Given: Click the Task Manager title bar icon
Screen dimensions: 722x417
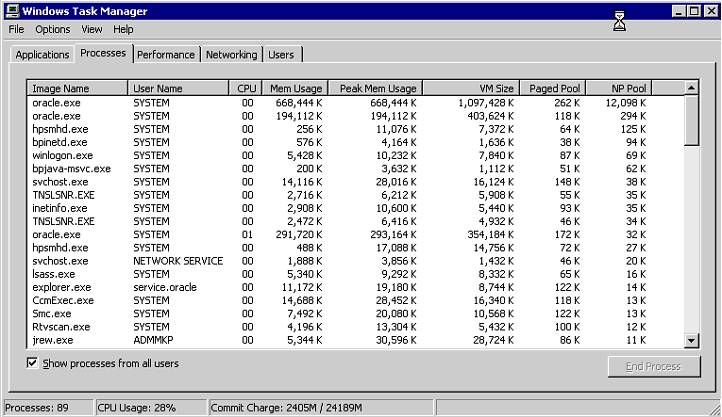Looking at the screenshot, I should (x=13, y=11).
